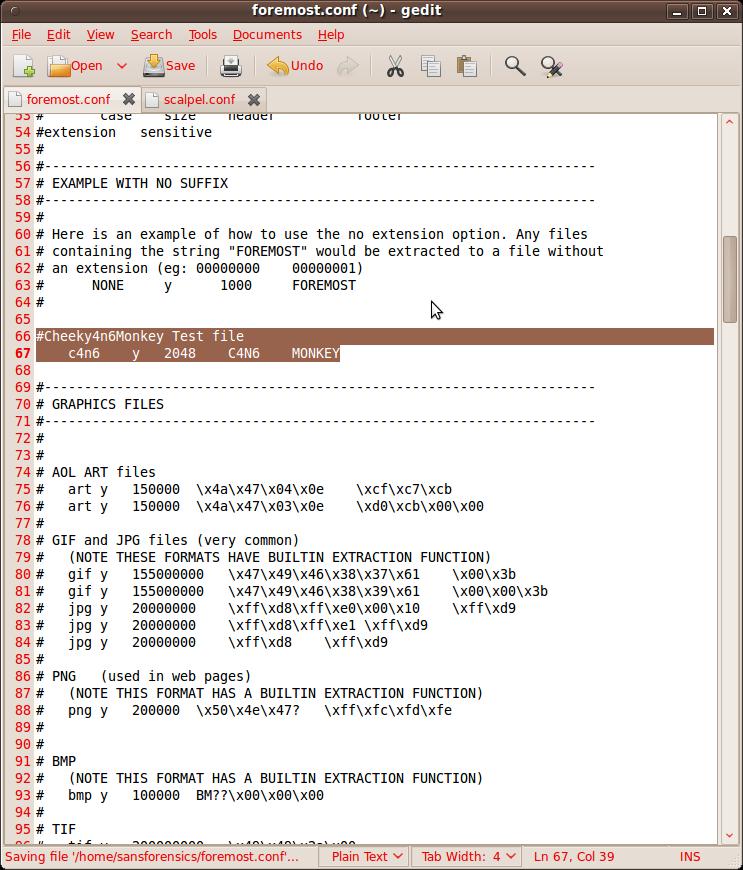Image resolution: width=743 pixels, height=870 pixels.
Task: Click '# AOL ART files' line
Action: point(96,472)
